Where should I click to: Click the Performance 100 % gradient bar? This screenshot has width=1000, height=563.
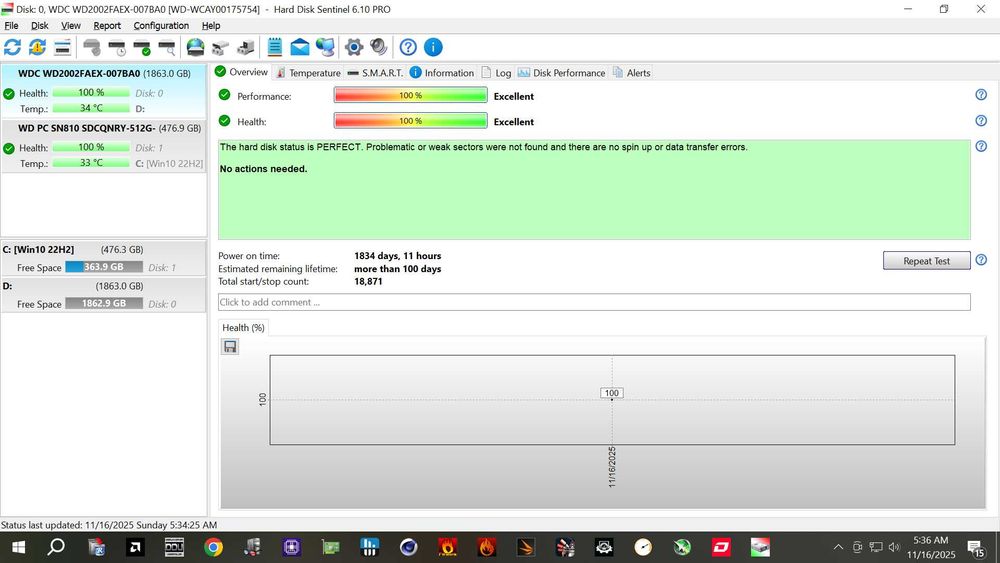click(411, 95)
